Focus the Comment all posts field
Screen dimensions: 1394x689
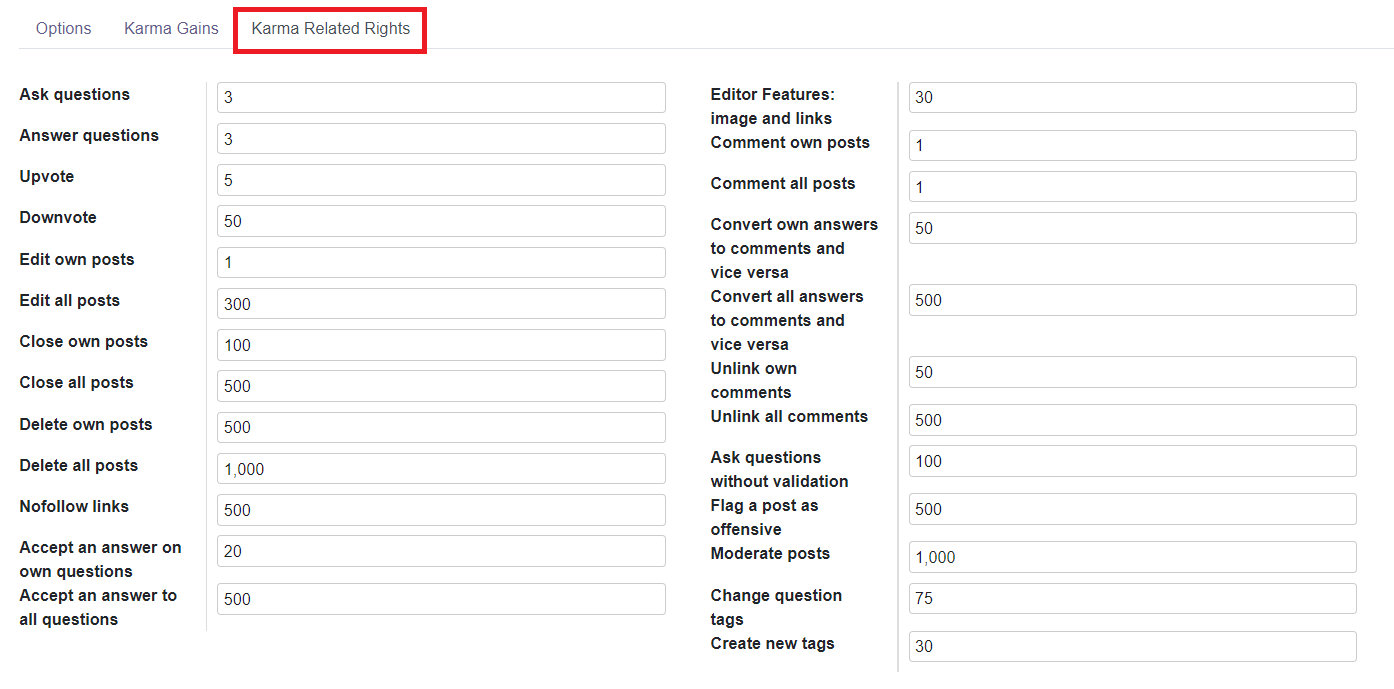pyautogui.click(x=1130, y=186)
